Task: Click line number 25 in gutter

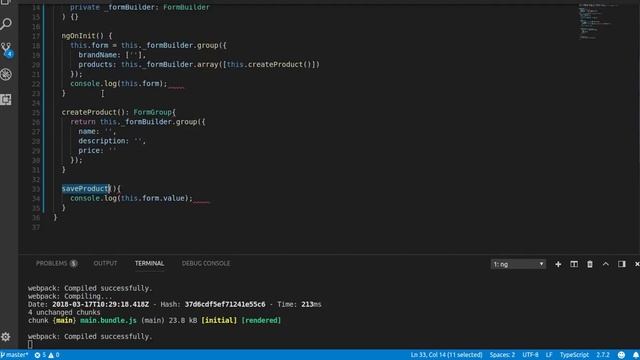Action: pyautogui.click(x=36, y=112)
